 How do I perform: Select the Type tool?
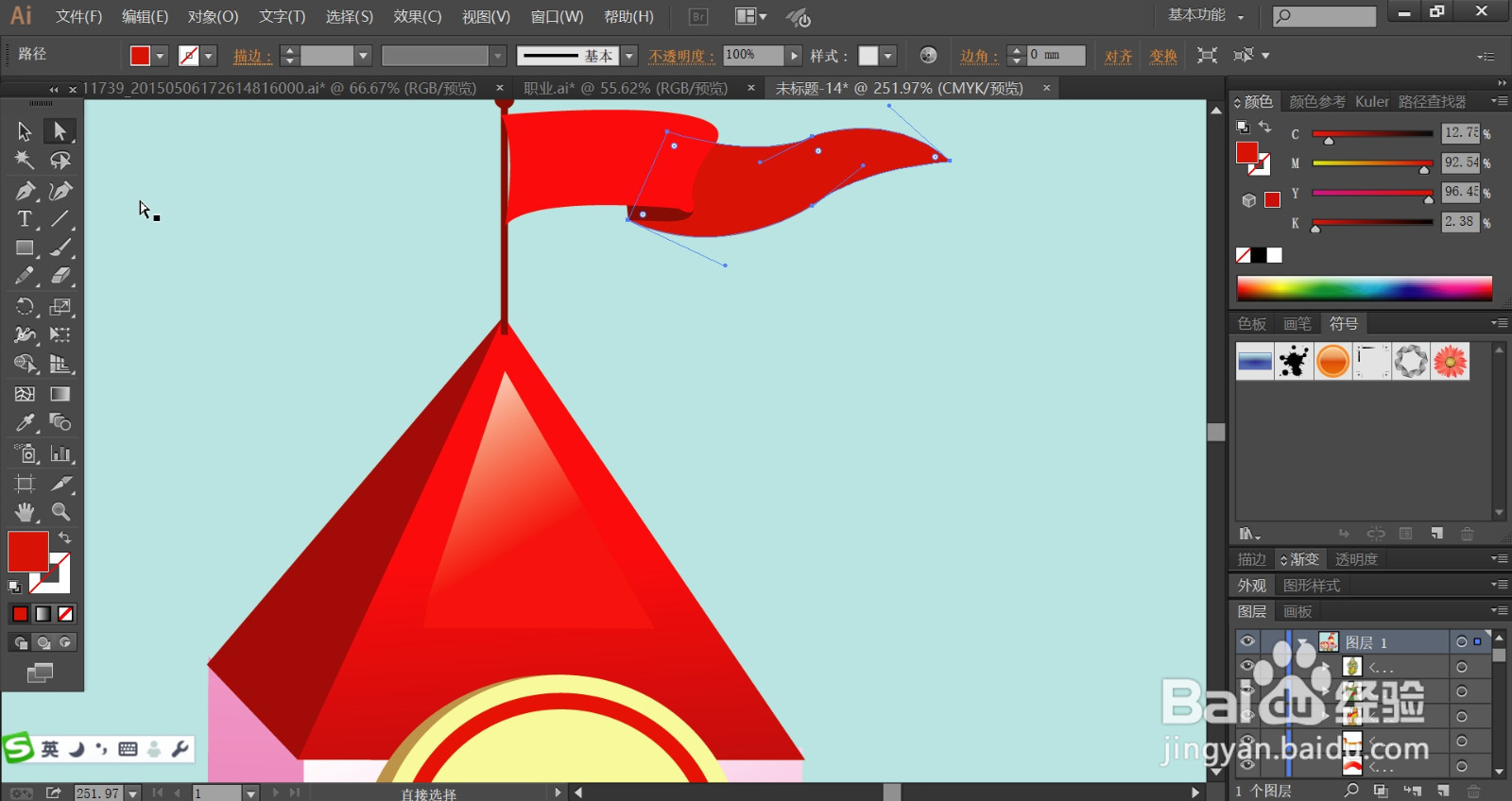[25, 219]
